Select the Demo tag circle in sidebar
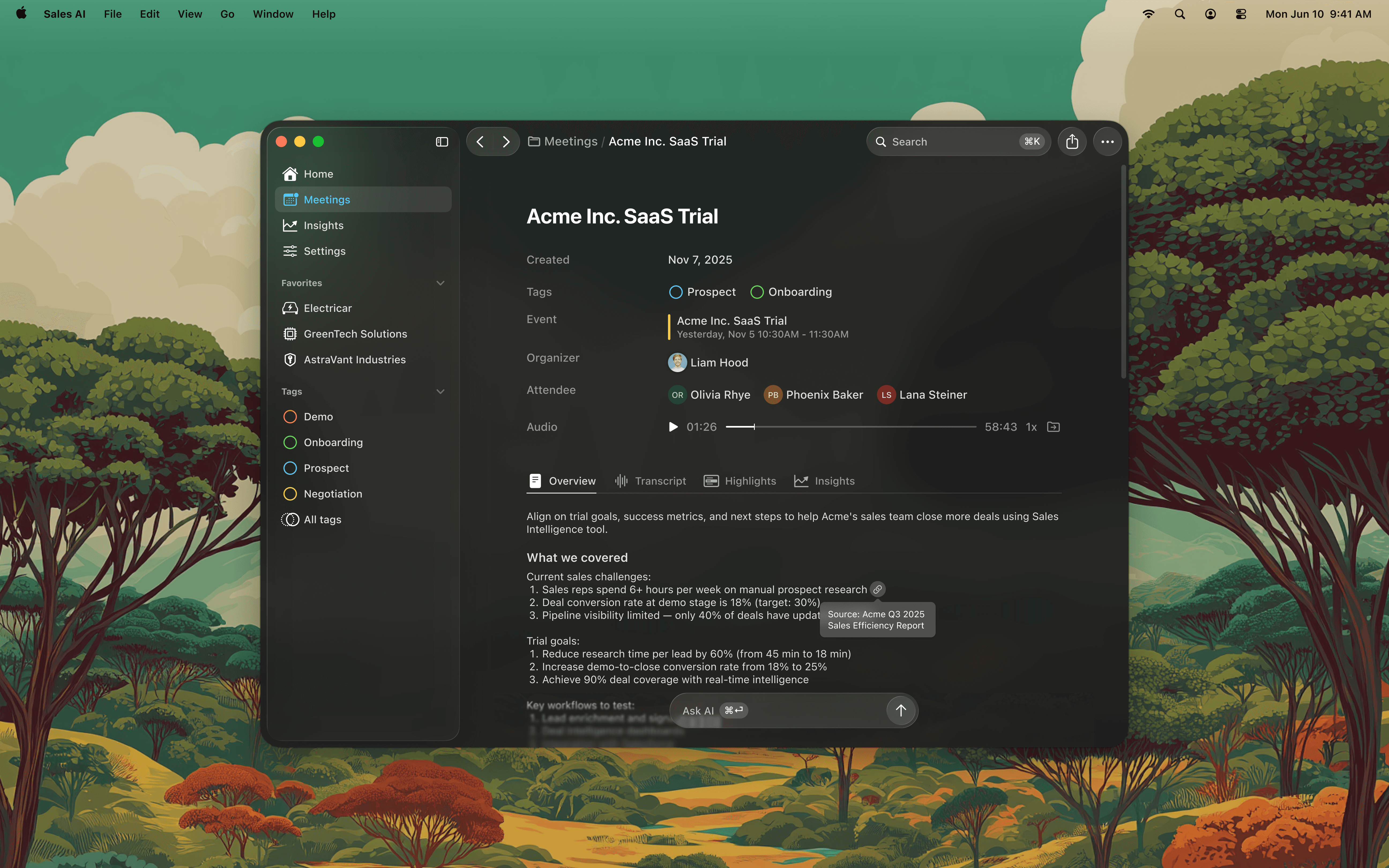1389x868 pixels. pyautogui.click(x=290, y=417)
